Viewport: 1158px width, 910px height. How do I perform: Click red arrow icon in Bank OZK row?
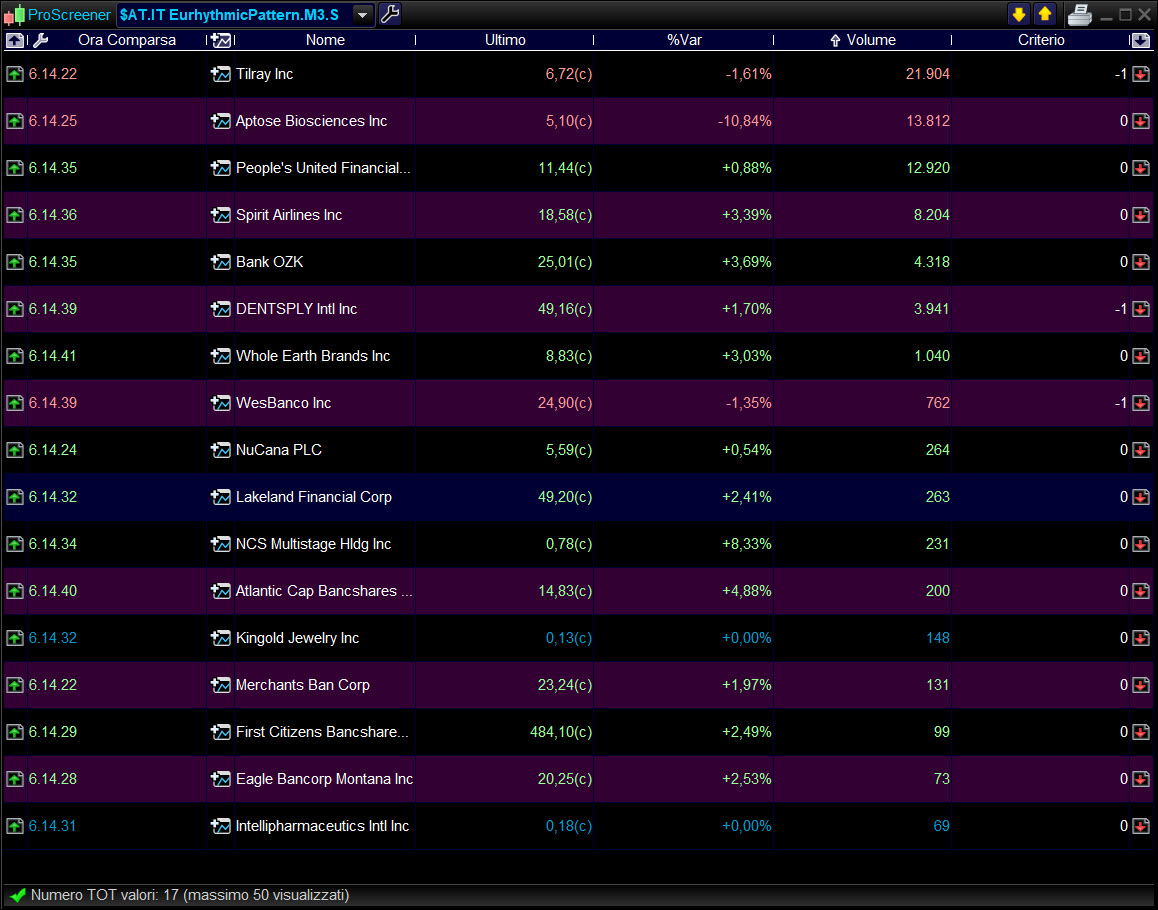click(1140, 262)
